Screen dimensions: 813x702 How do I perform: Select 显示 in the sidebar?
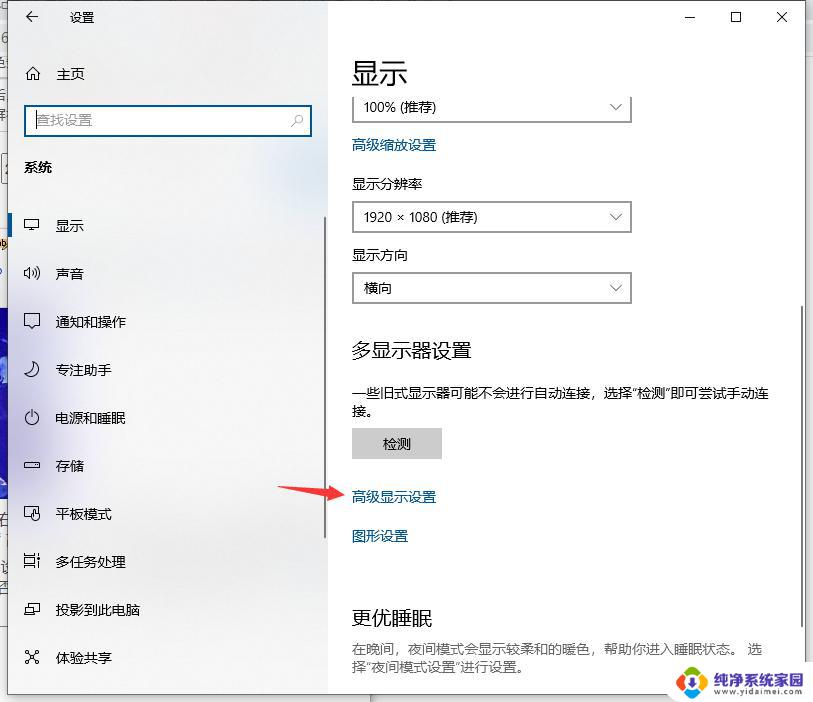[x=70, y=226]
